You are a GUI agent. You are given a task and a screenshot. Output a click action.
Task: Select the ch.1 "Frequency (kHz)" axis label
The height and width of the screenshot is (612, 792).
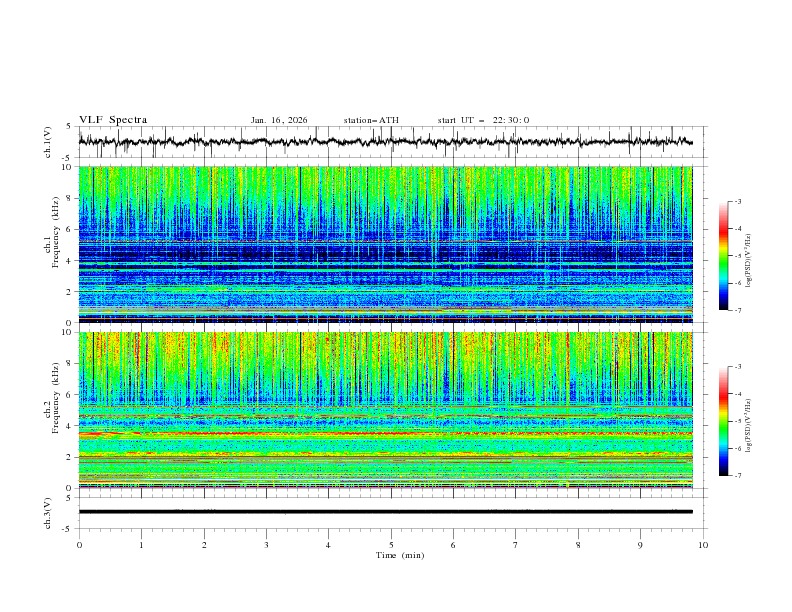(56, 233)
